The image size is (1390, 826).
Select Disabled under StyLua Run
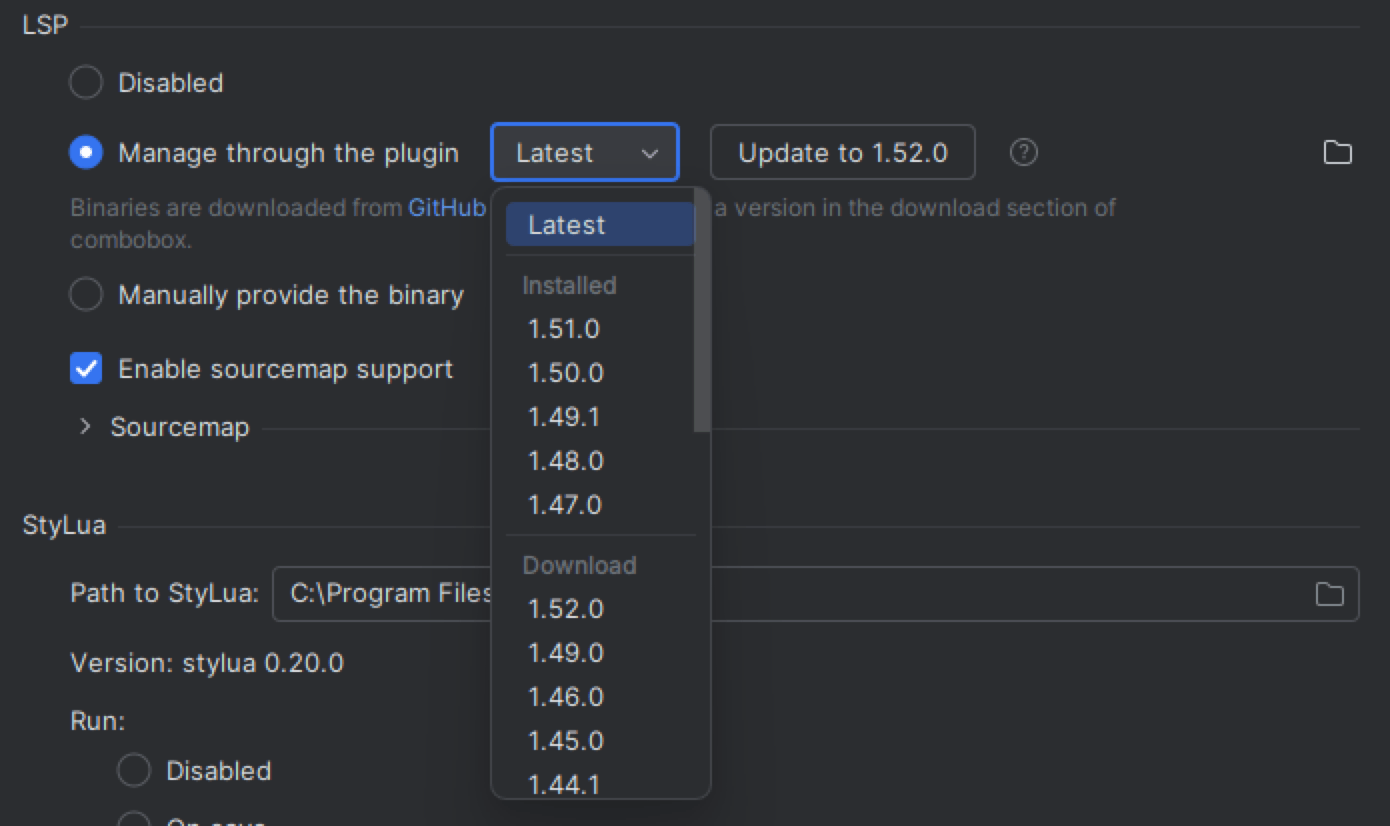coord(134,771)
